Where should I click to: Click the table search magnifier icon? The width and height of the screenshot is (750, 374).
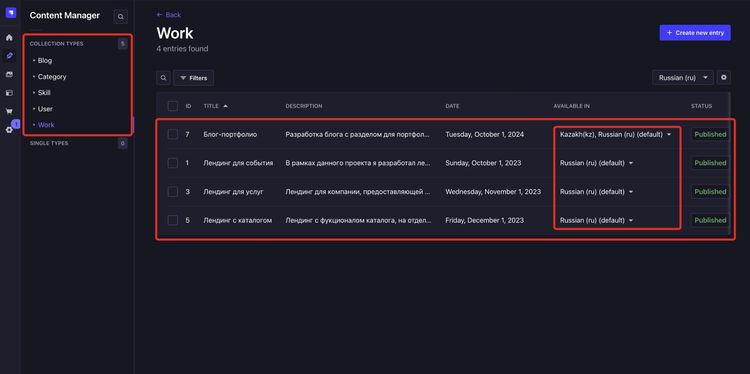click(164, 77)
